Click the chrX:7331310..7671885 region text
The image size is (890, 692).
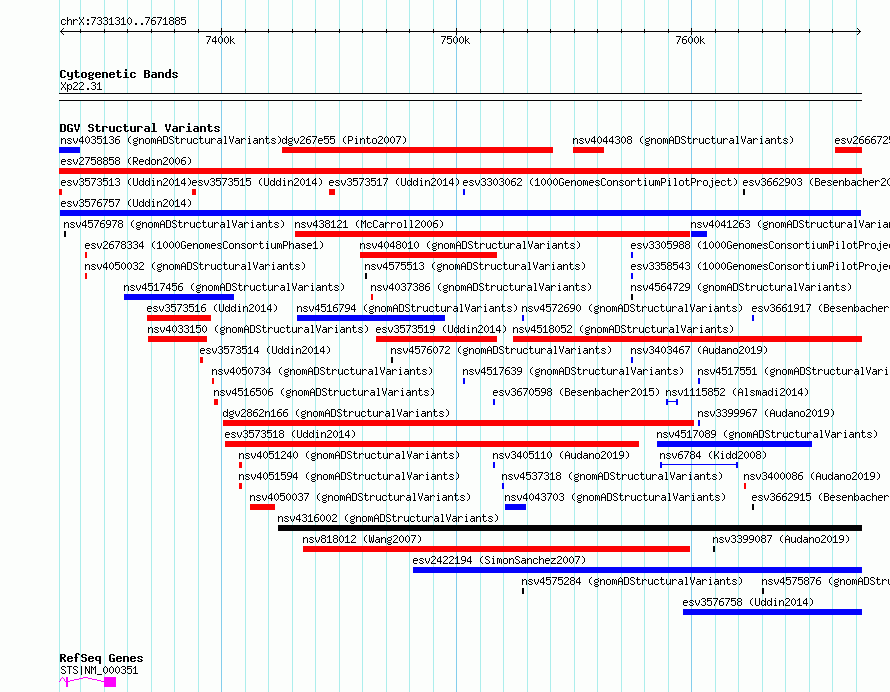click(123, 22)
